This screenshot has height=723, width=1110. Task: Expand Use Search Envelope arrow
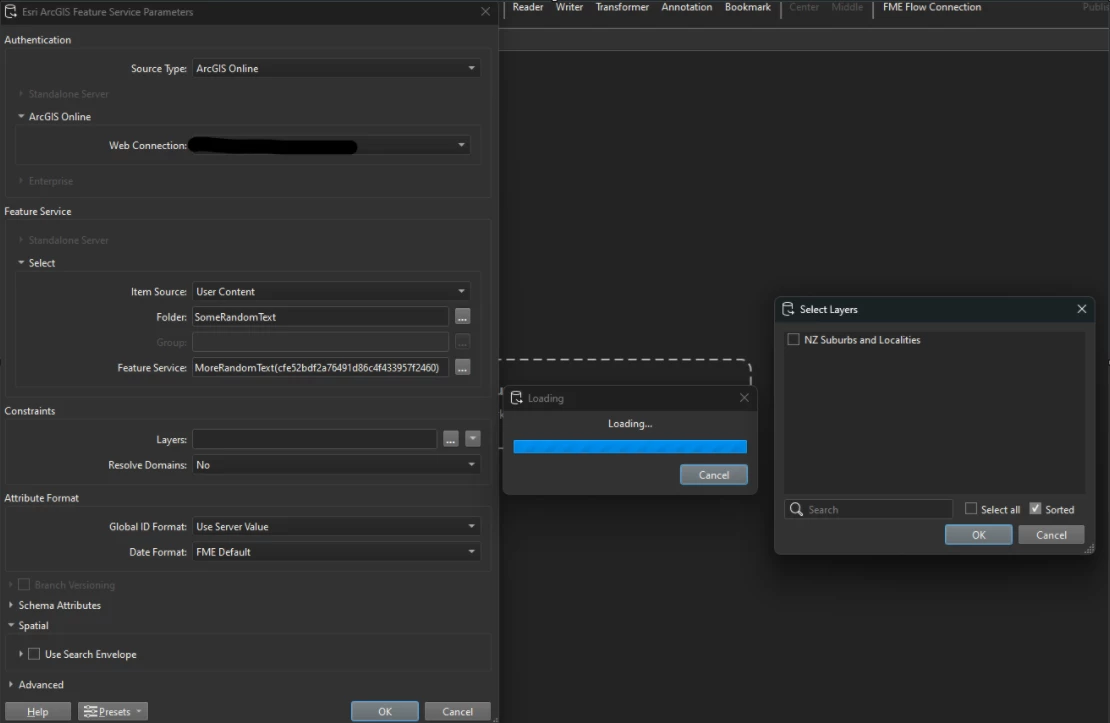pos(21,654)
